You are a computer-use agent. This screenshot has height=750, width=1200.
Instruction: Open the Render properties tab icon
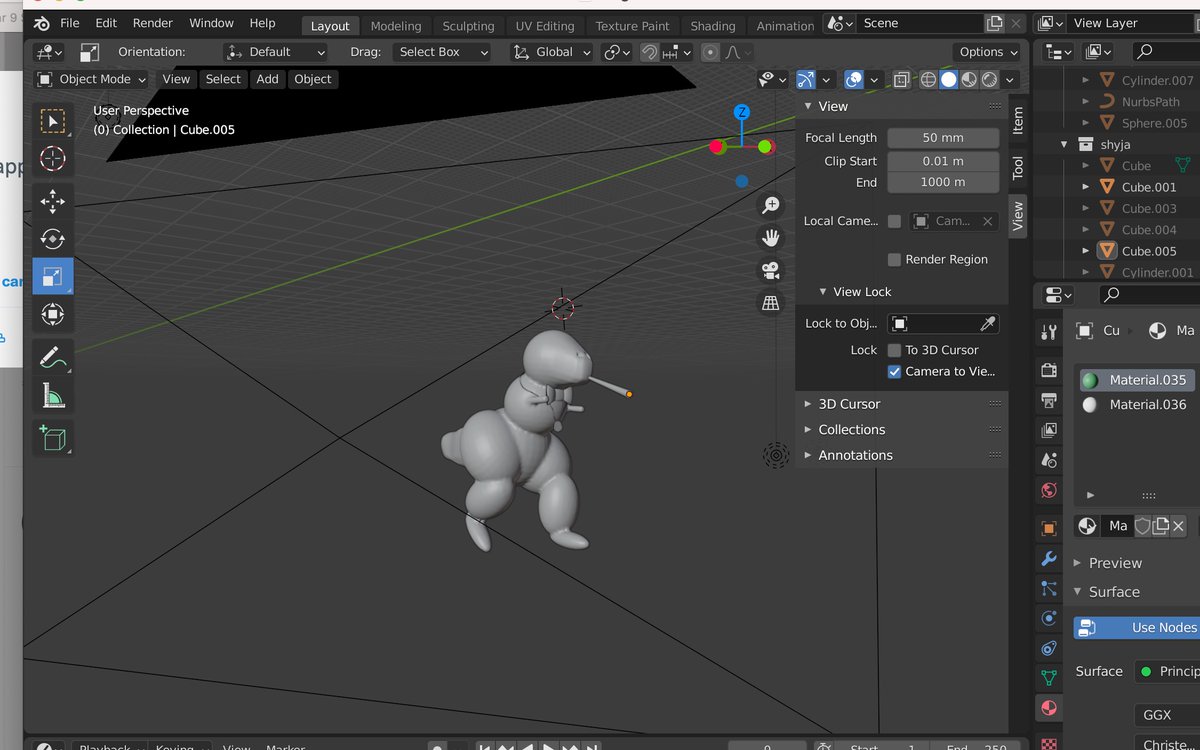coord(1049,370)
